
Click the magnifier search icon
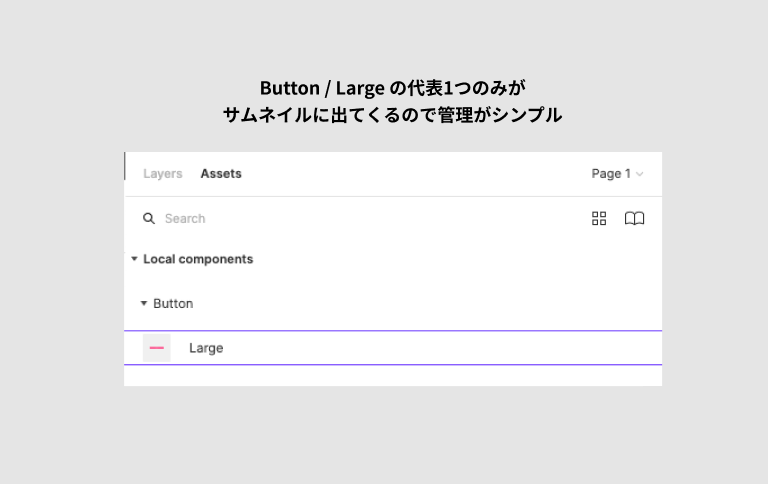point(149,218)
